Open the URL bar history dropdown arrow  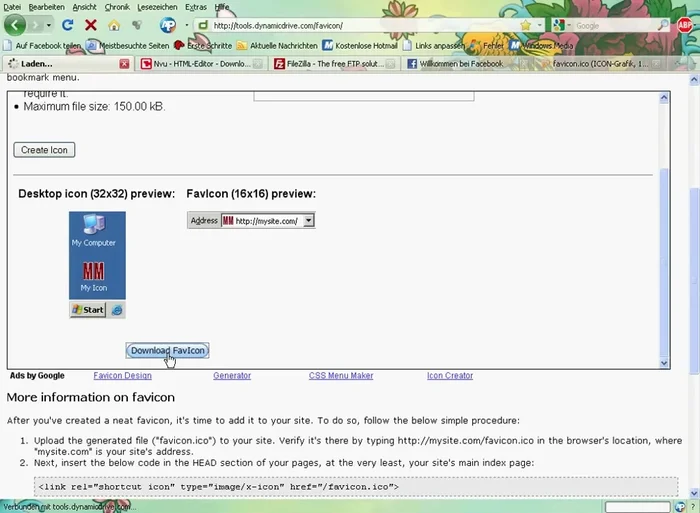[538, 25]
